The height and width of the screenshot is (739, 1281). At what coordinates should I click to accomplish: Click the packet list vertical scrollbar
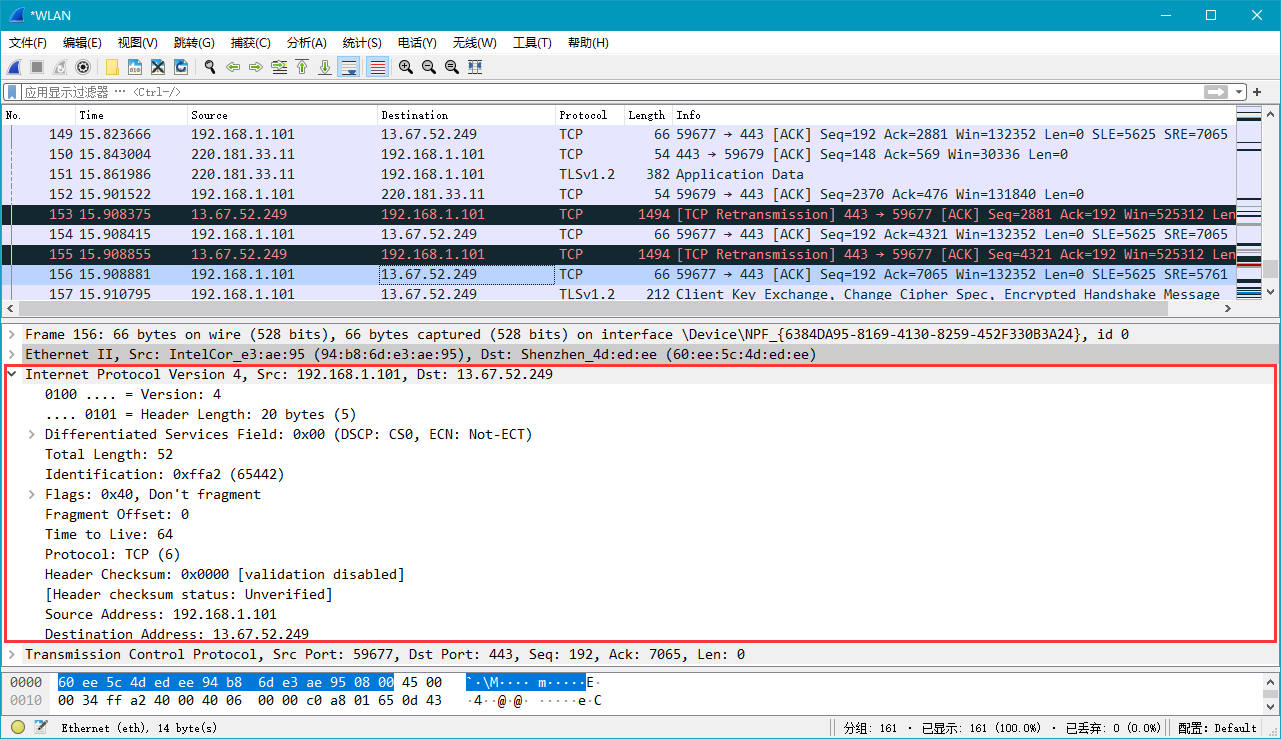(1271, 203)
